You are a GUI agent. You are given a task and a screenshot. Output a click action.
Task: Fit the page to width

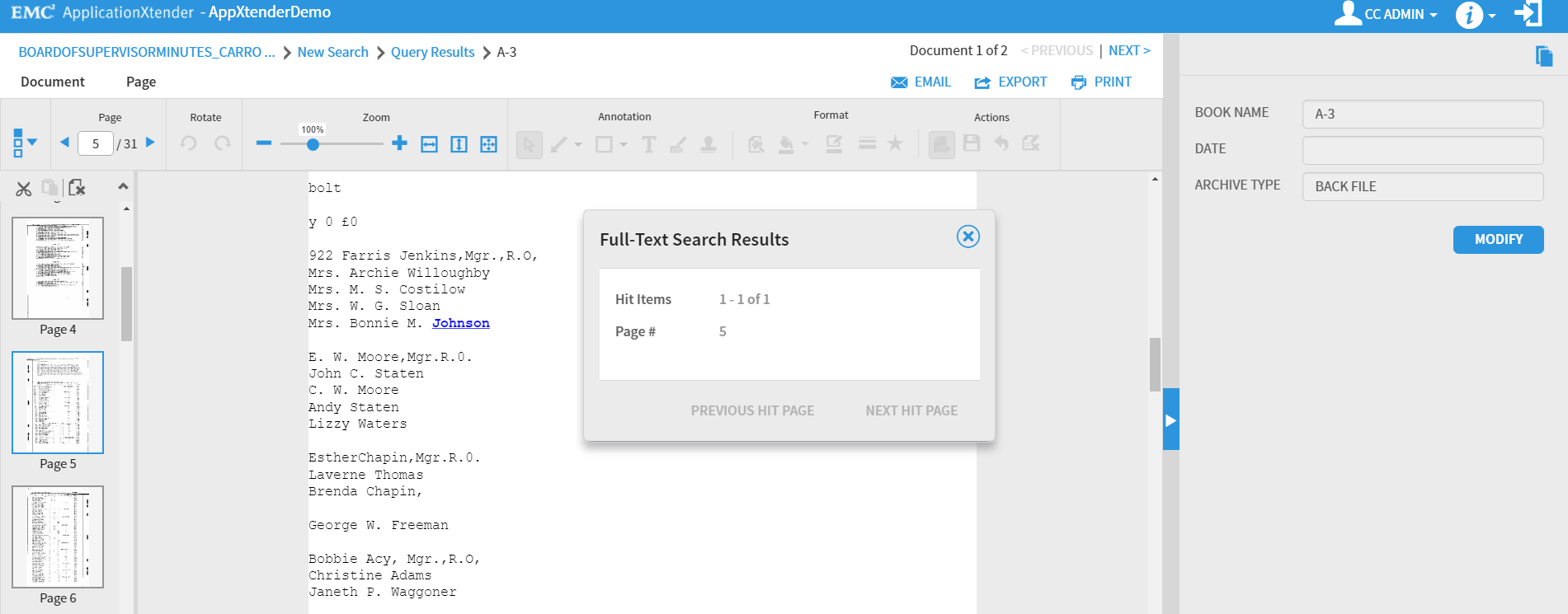click(x=429, y=144)
